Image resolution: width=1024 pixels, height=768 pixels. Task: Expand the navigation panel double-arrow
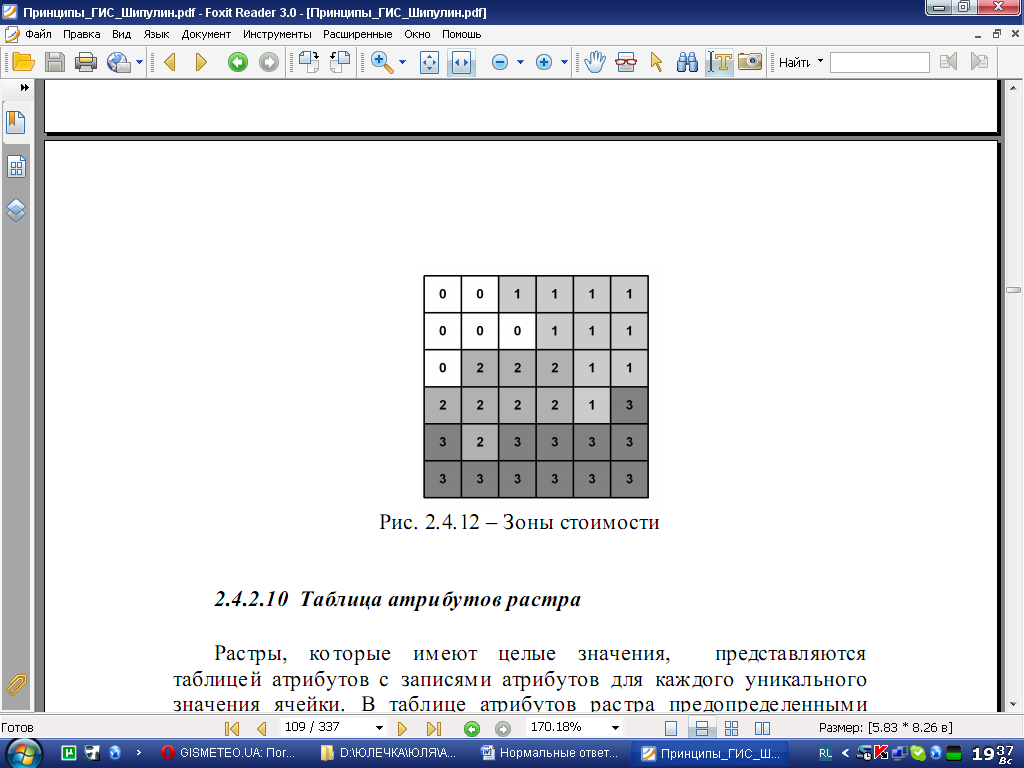[25, 88]
